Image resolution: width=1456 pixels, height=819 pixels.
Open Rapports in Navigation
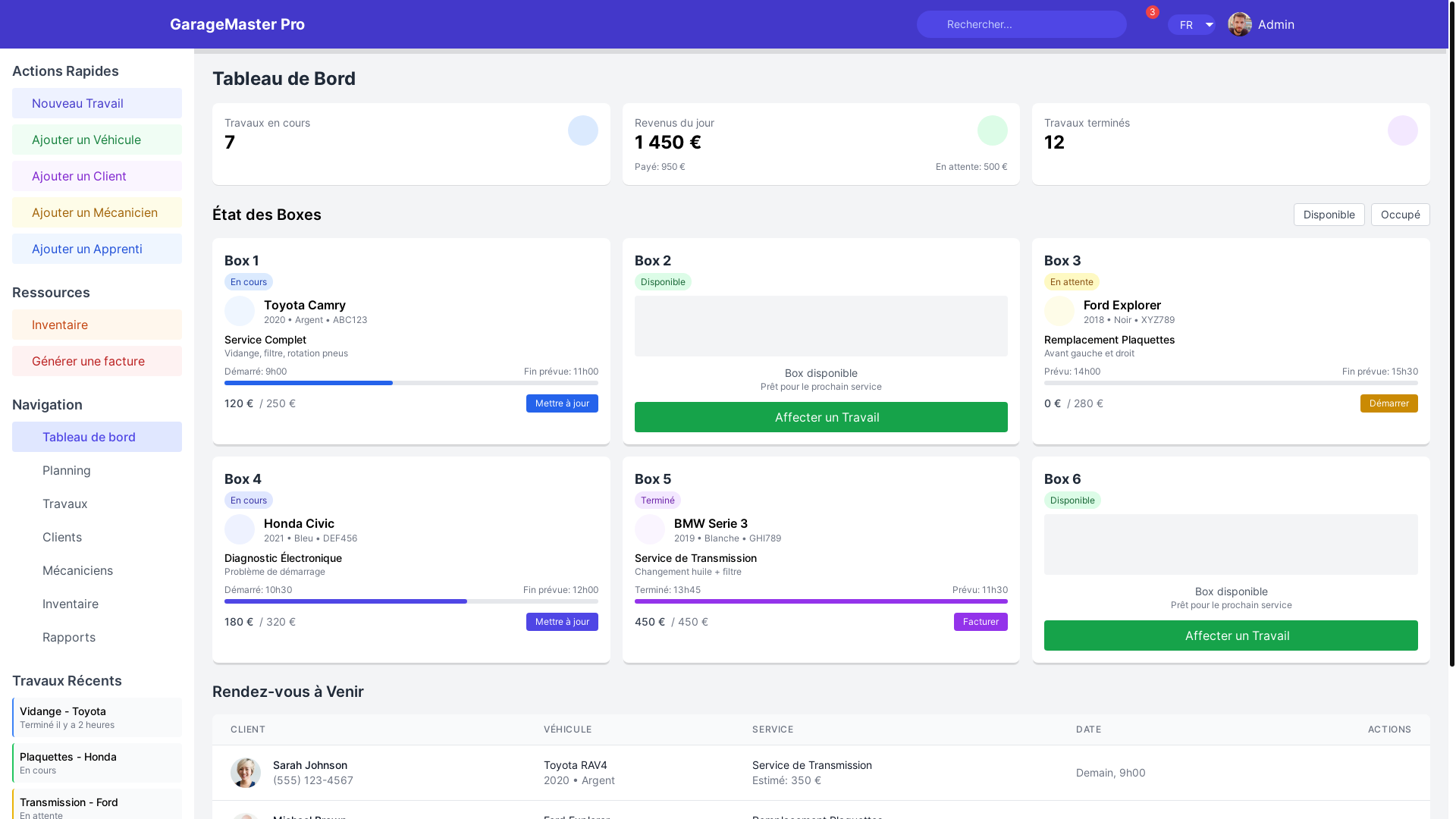(x=97, y=637)
